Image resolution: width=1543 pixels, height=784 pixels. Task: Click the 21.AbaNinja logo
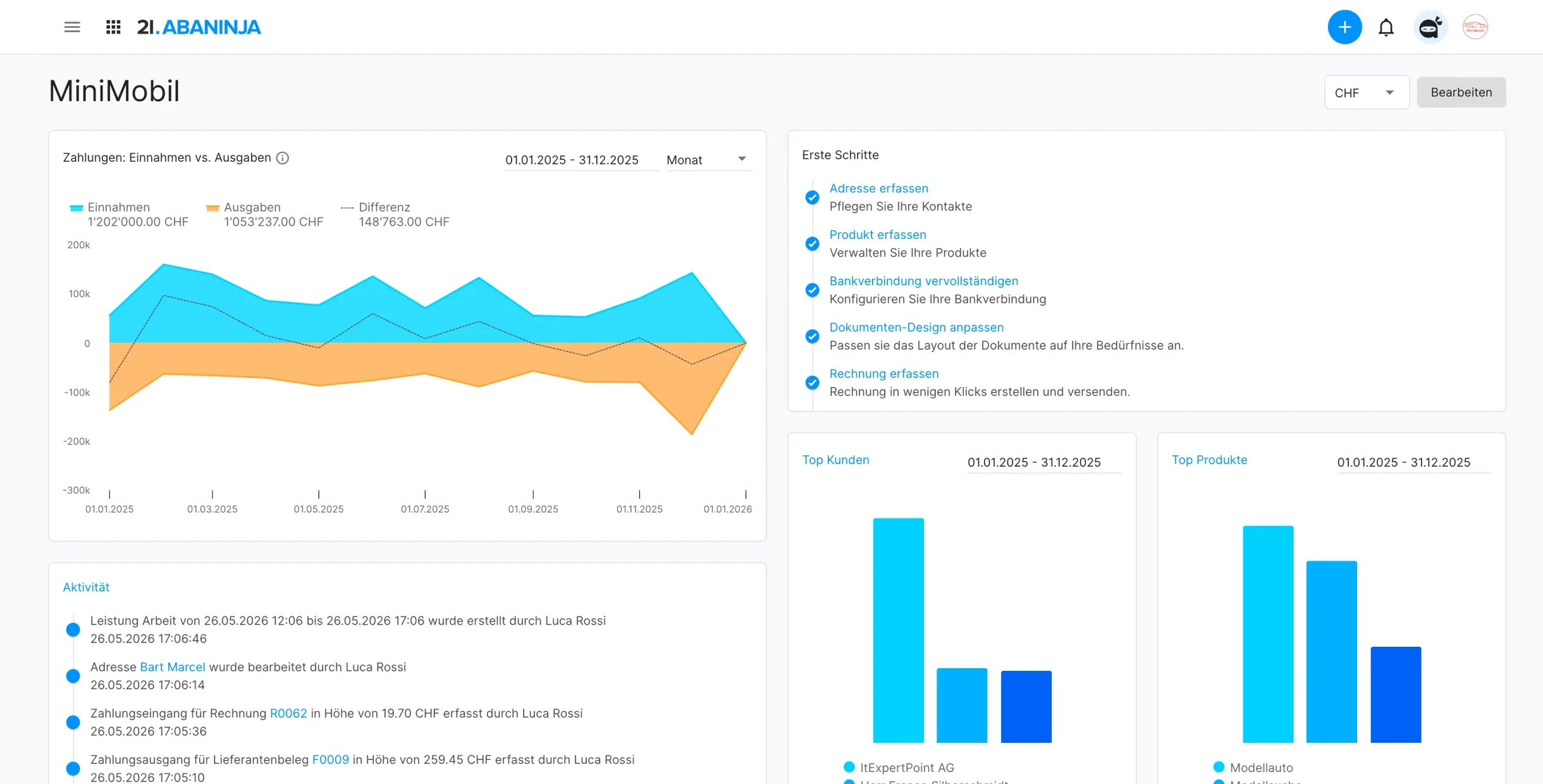199,27
